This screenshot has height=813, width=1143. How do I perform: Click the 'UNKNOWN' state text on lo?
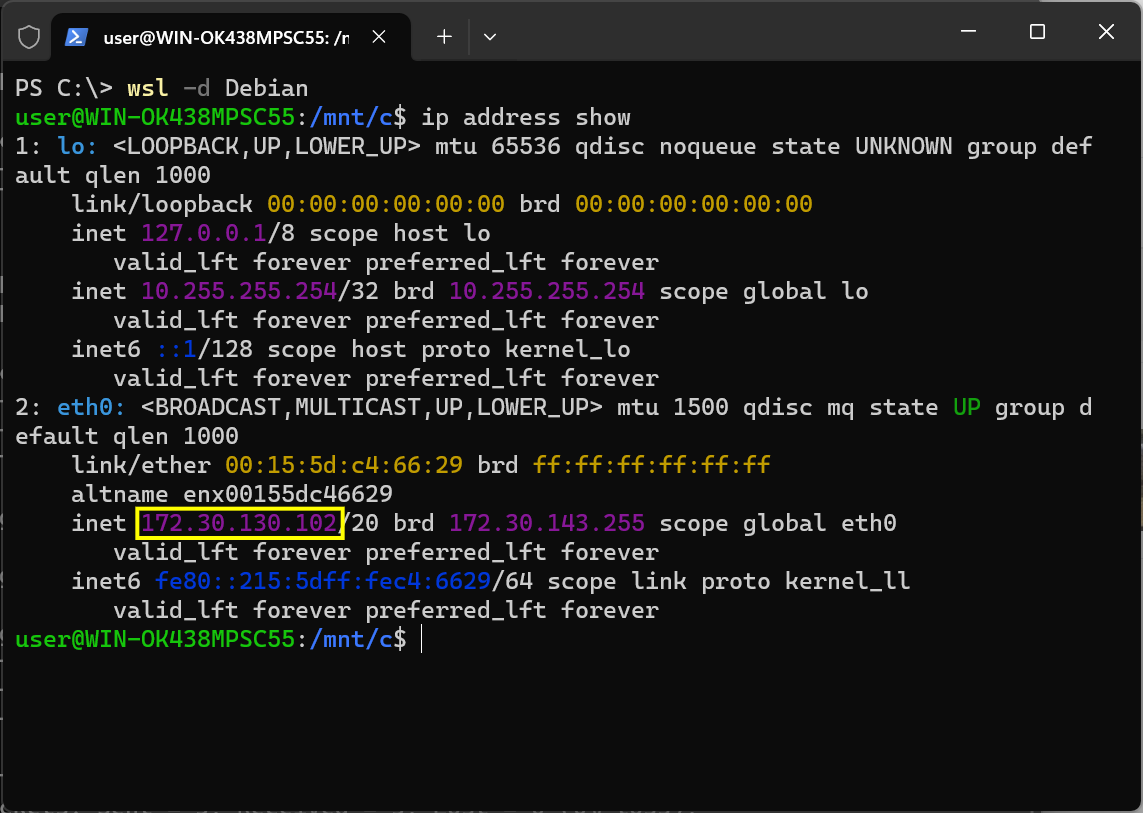[x=904, y=147]
